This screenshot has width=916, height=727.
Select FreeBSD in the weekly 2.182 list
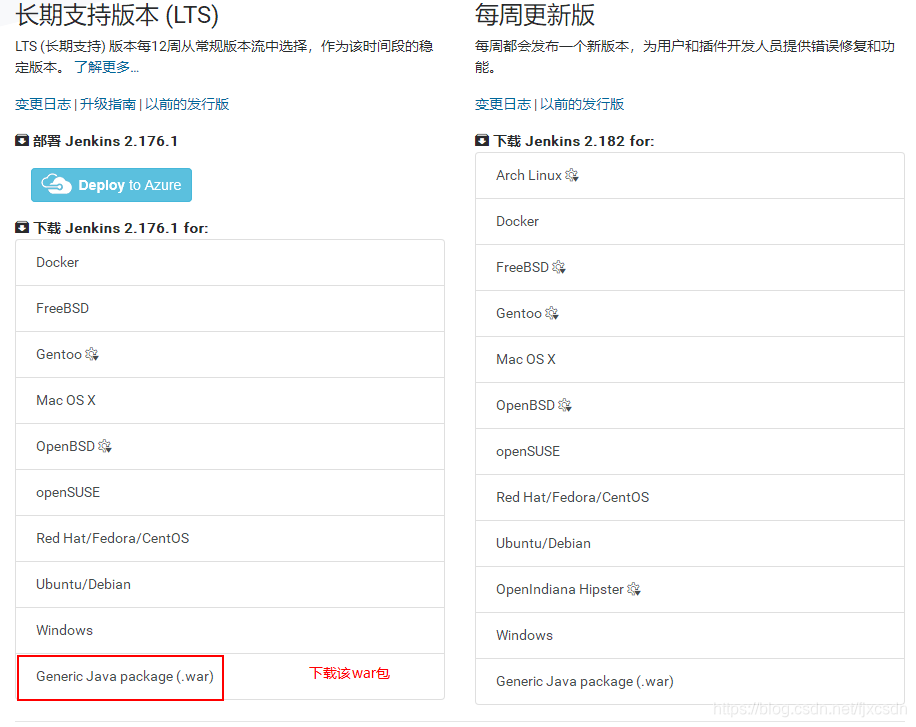[690, 268]
